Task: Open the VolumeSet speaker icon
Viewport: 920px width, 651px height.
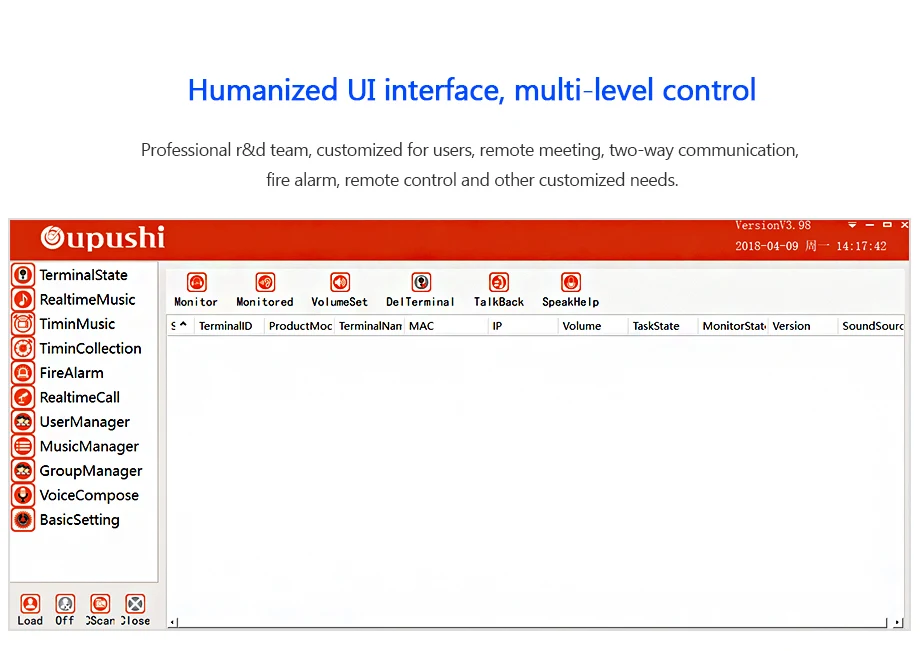Action: point(340,283)
